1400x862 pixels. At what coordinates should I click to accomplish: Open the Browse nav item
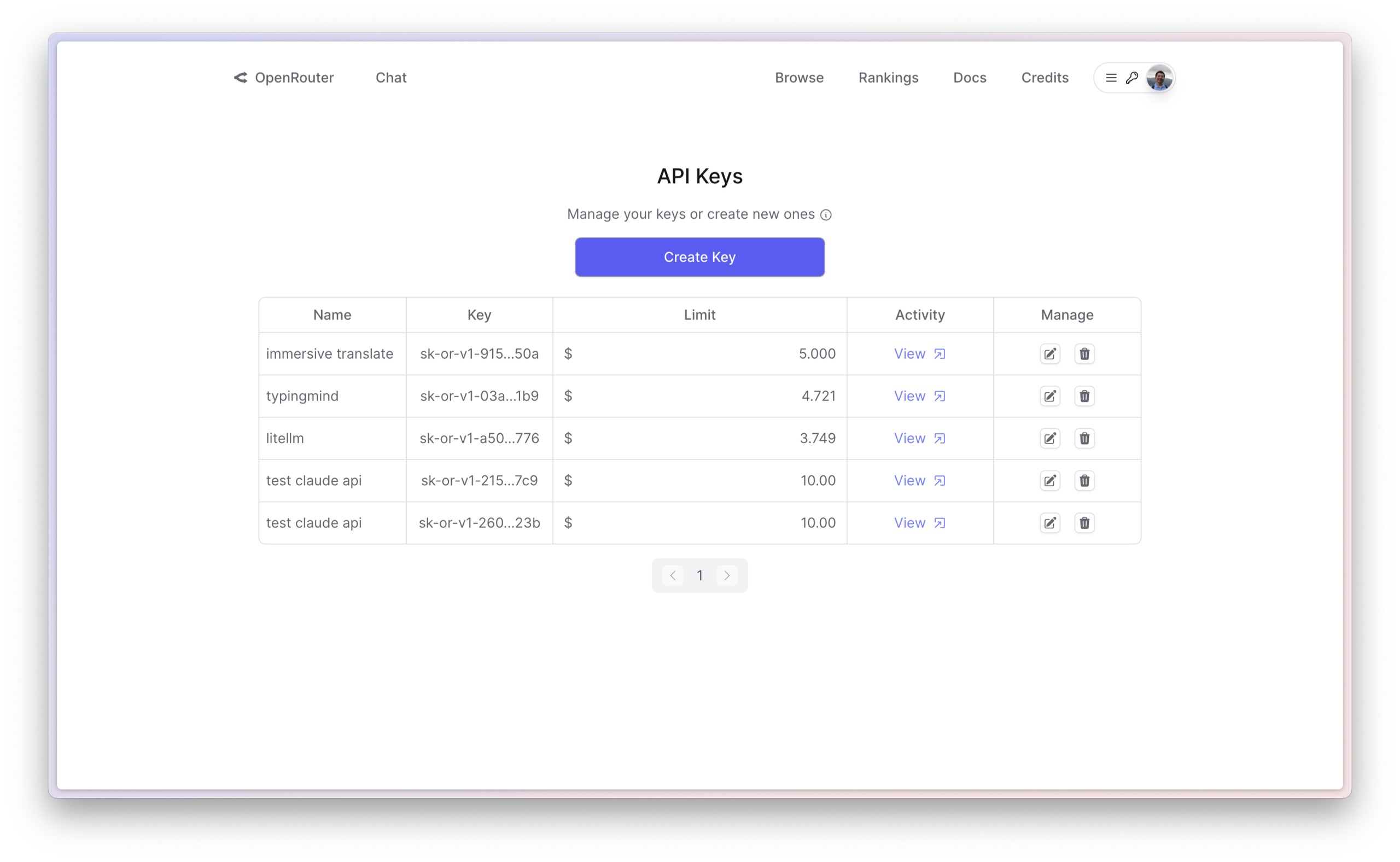coord(798,78)
